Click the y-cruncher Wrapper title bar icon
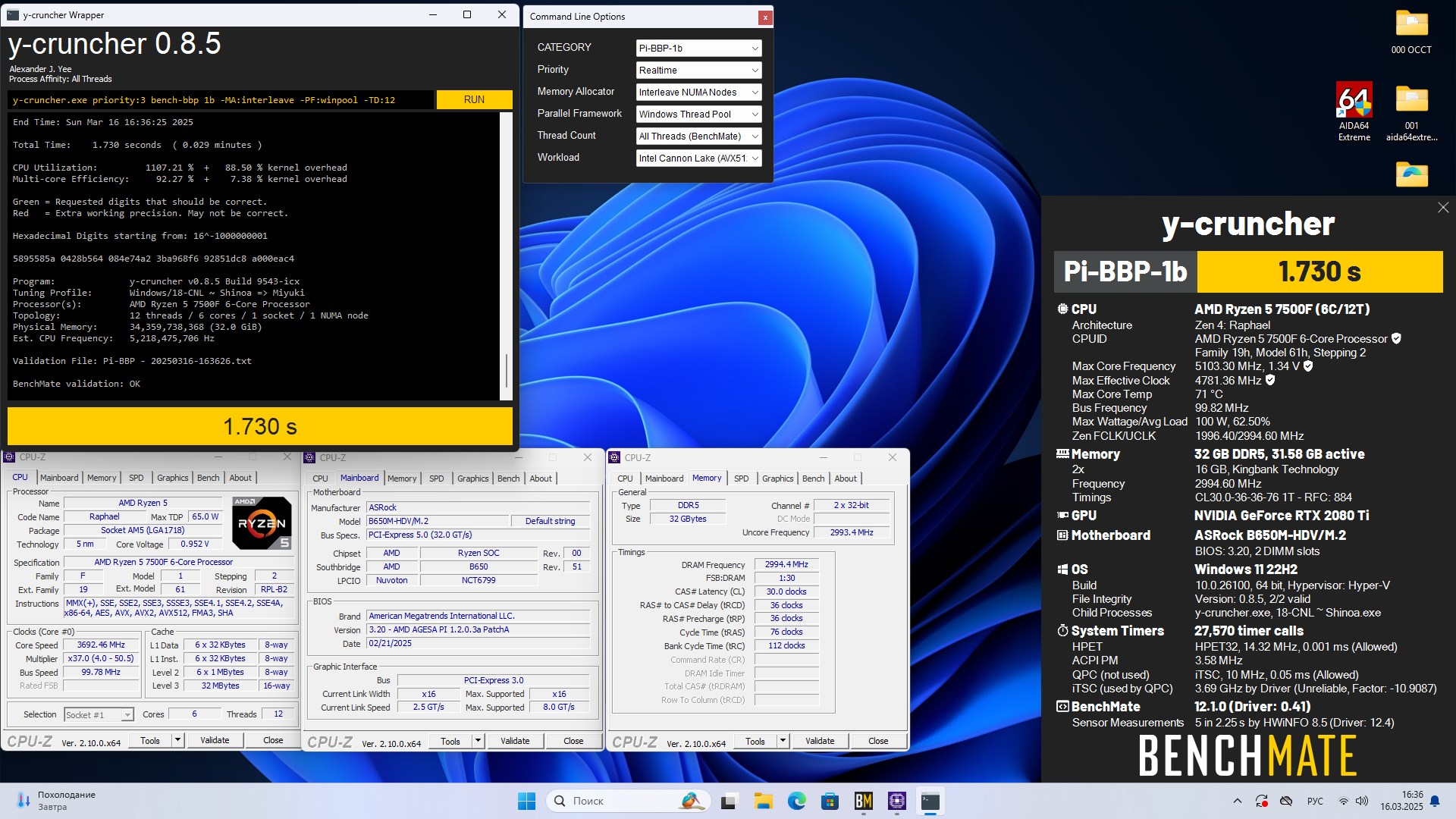The image size is (1456, 819). coord(13,14)
